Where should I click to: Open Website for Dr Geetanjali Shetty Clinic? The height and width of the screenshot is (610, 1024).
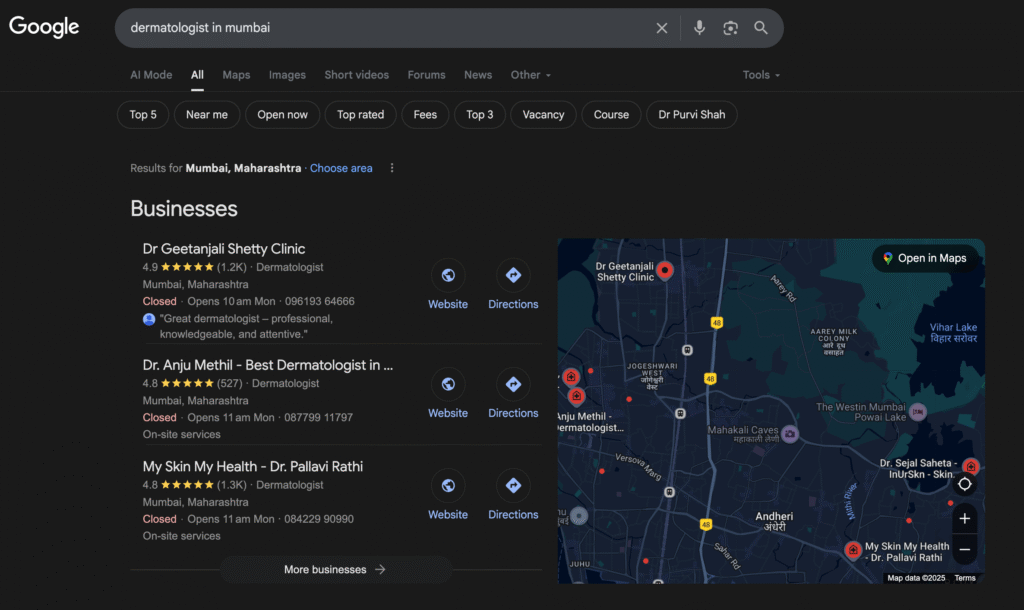(x=448, y=285)
